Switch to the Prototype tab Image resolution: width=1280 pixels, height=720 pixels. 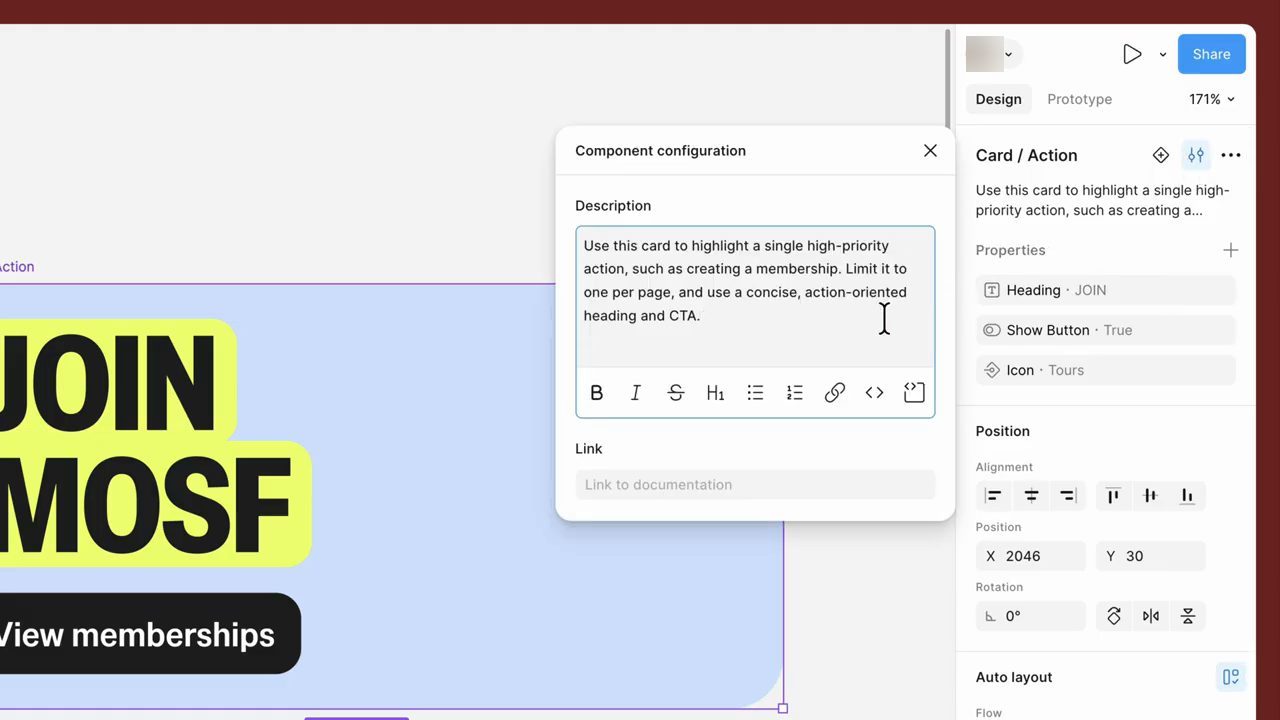pos(1080,99)
